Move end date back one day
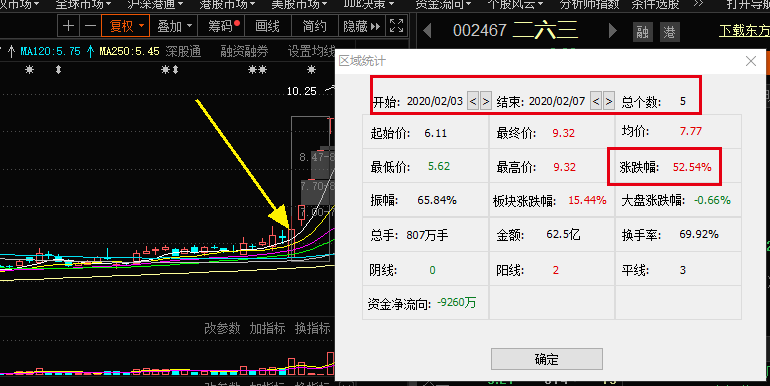The height and width of the screenshot is (386, 770). coord(596,101)
